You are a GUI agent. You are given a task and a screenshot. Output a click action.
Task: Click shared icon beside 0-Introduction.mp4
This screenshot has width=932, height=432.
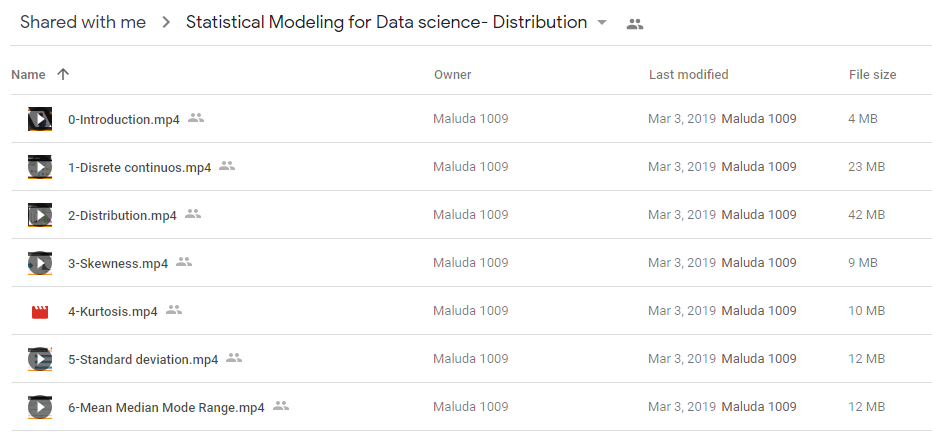click(196, 118)
